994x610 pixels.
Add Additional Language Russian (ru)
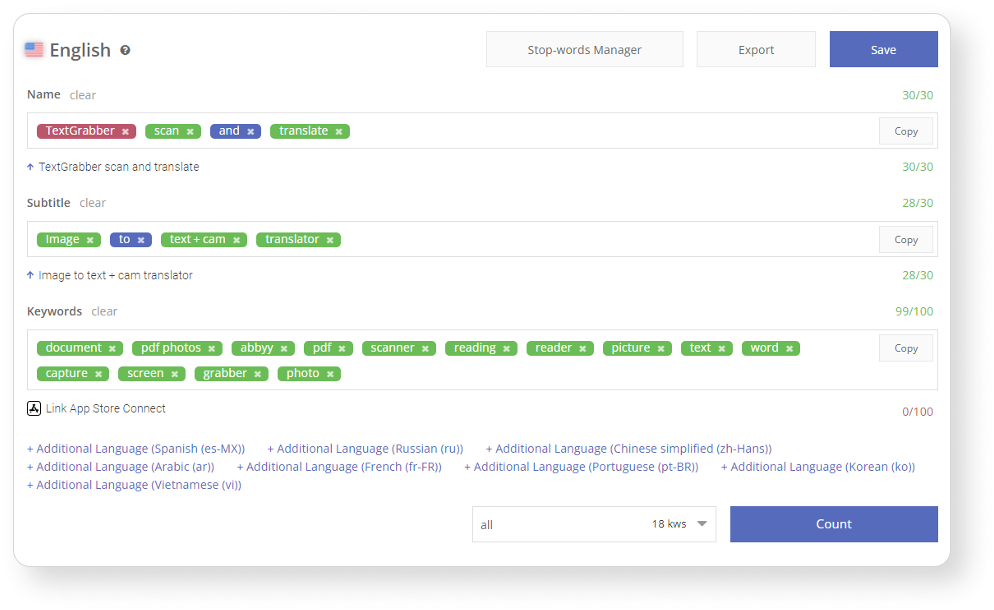pos(364,448)
